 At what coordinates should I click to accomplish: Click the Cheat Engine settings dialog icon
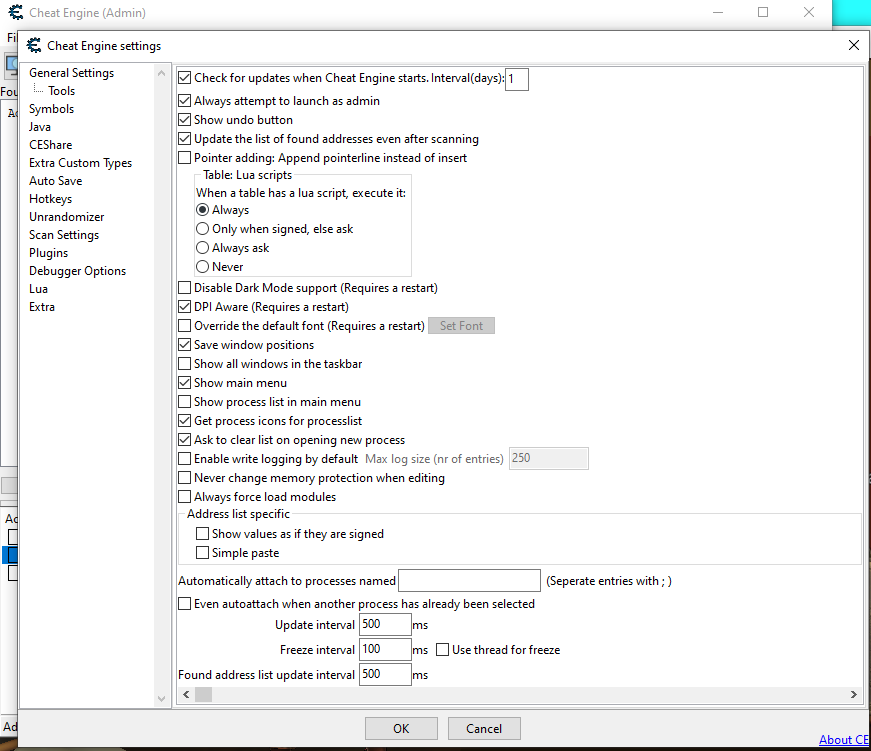coord(34,46)
